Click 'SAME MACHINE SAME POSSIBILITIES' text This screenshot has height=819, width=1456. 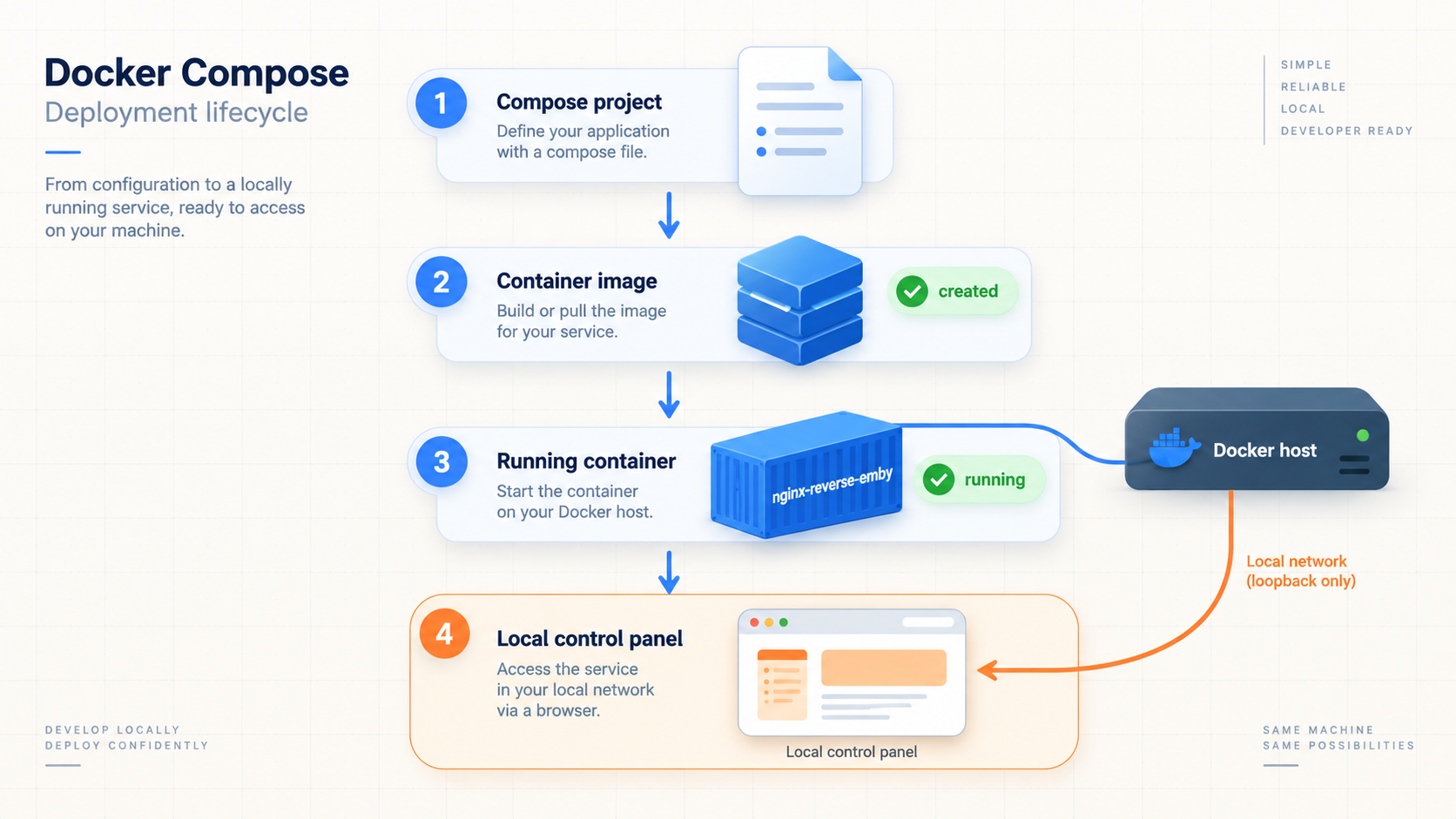(x=1338, y=738)
